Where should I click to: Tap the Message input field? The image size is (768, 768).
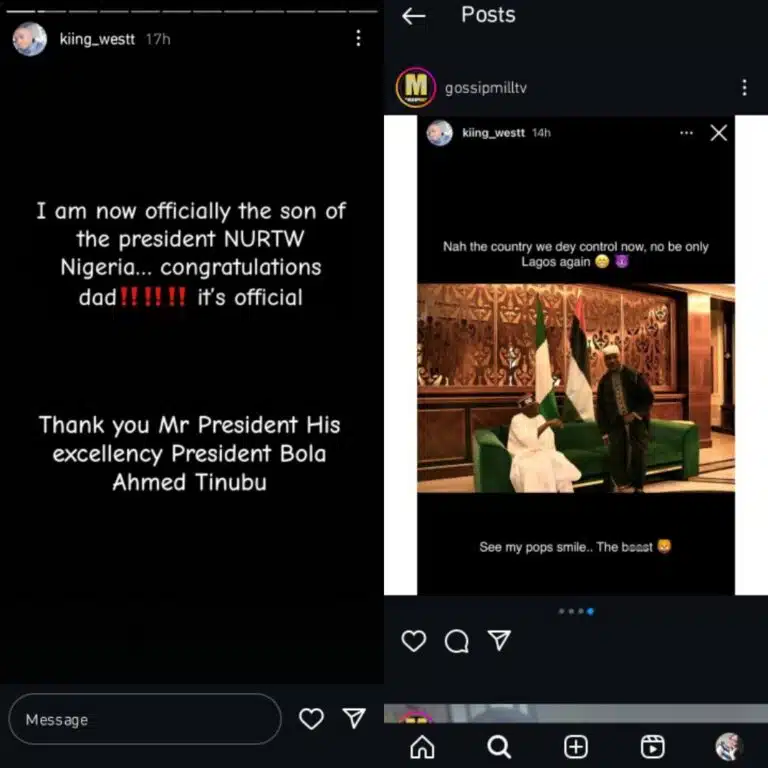[144, 719]
